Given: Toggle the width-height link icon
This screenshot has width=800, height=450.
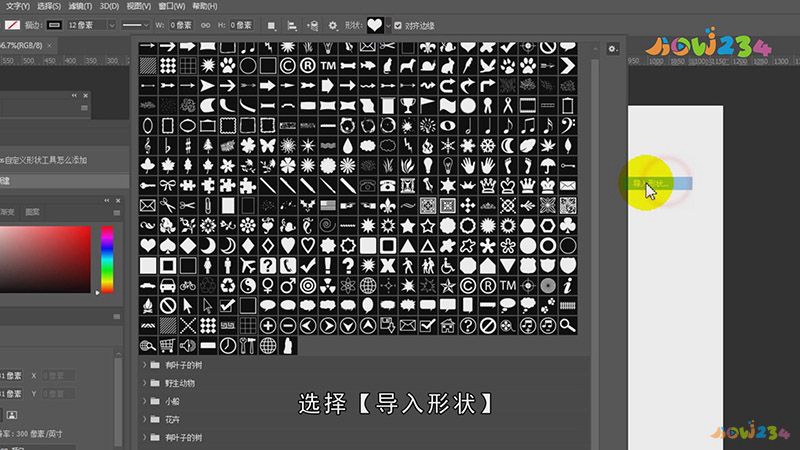Looking at the screenshot, I should point(205,25).
